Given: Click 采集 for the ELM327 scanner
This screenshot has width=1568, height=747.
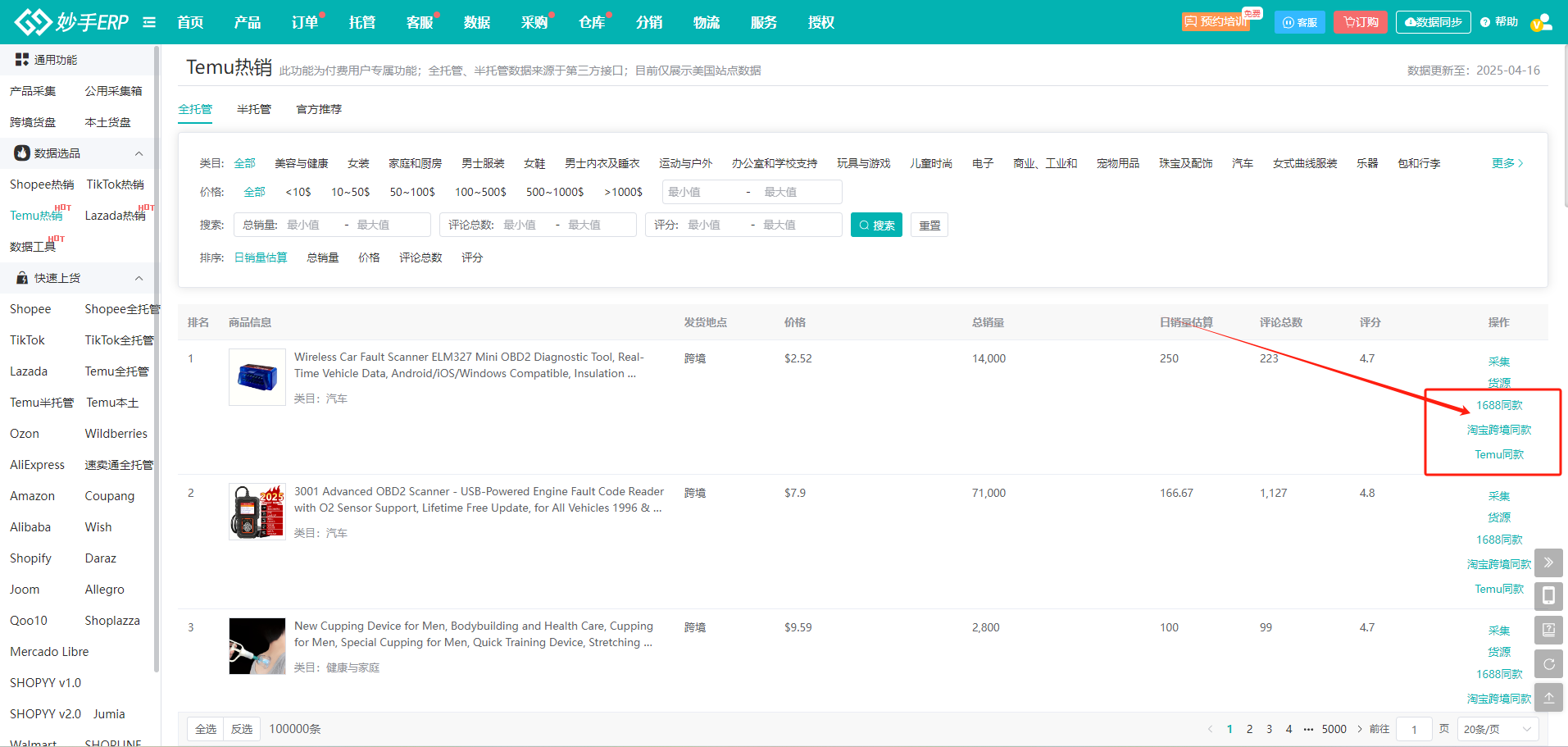Looking at the screenshot, I should point(1499,362).
